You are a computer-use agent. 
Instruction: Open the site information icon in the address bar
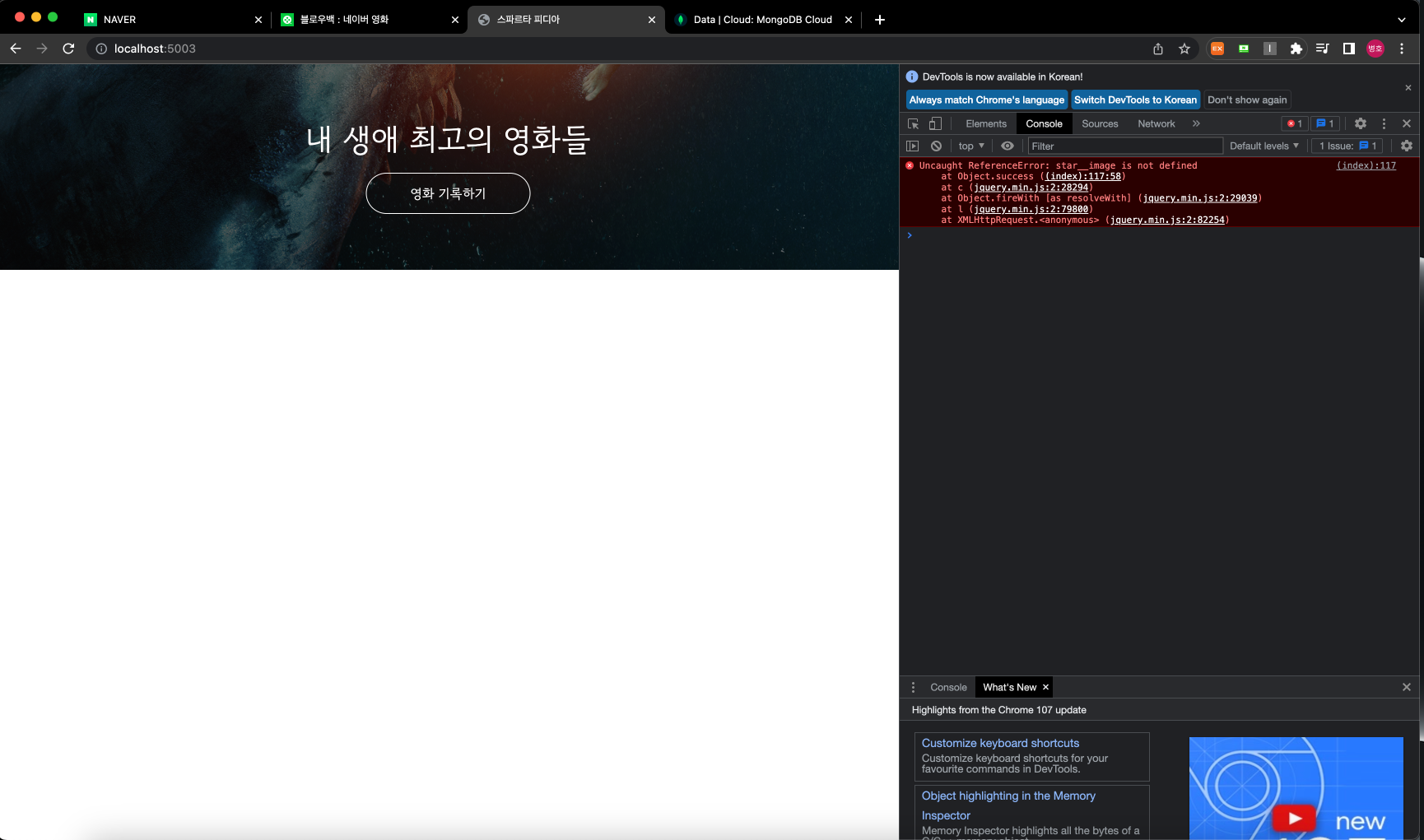[x=101, y=49]
